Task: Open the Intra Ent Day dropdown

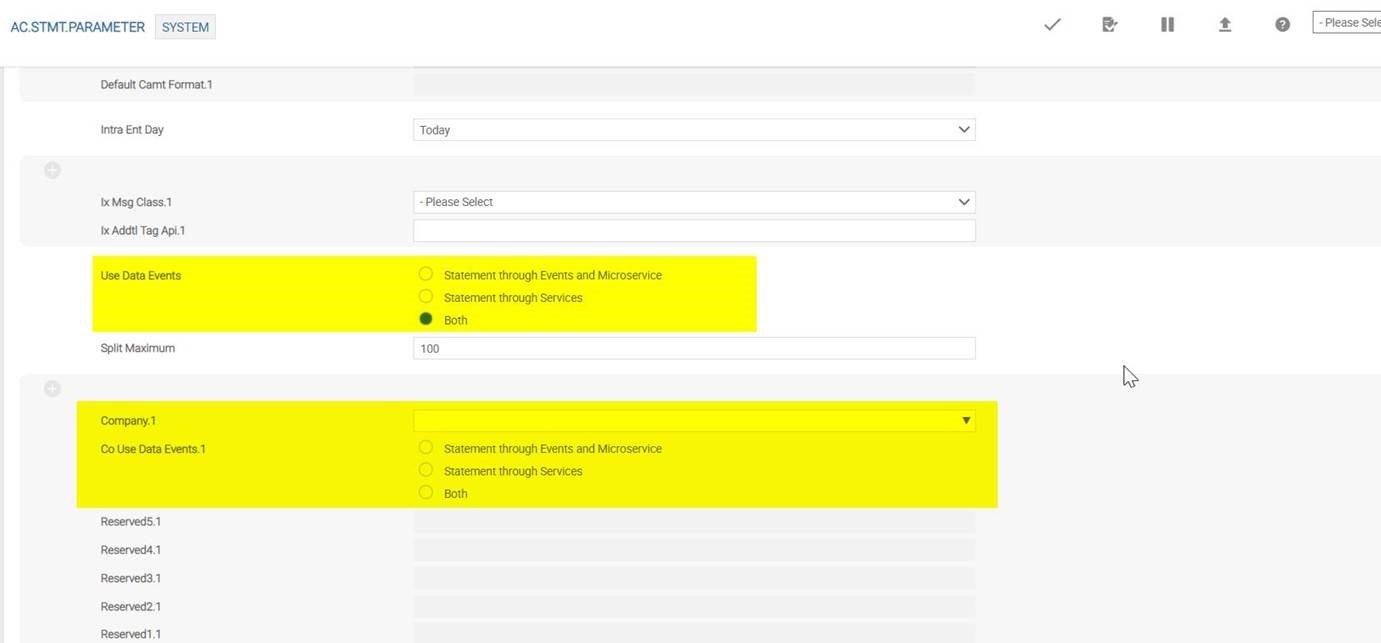Action: point(693,130)
